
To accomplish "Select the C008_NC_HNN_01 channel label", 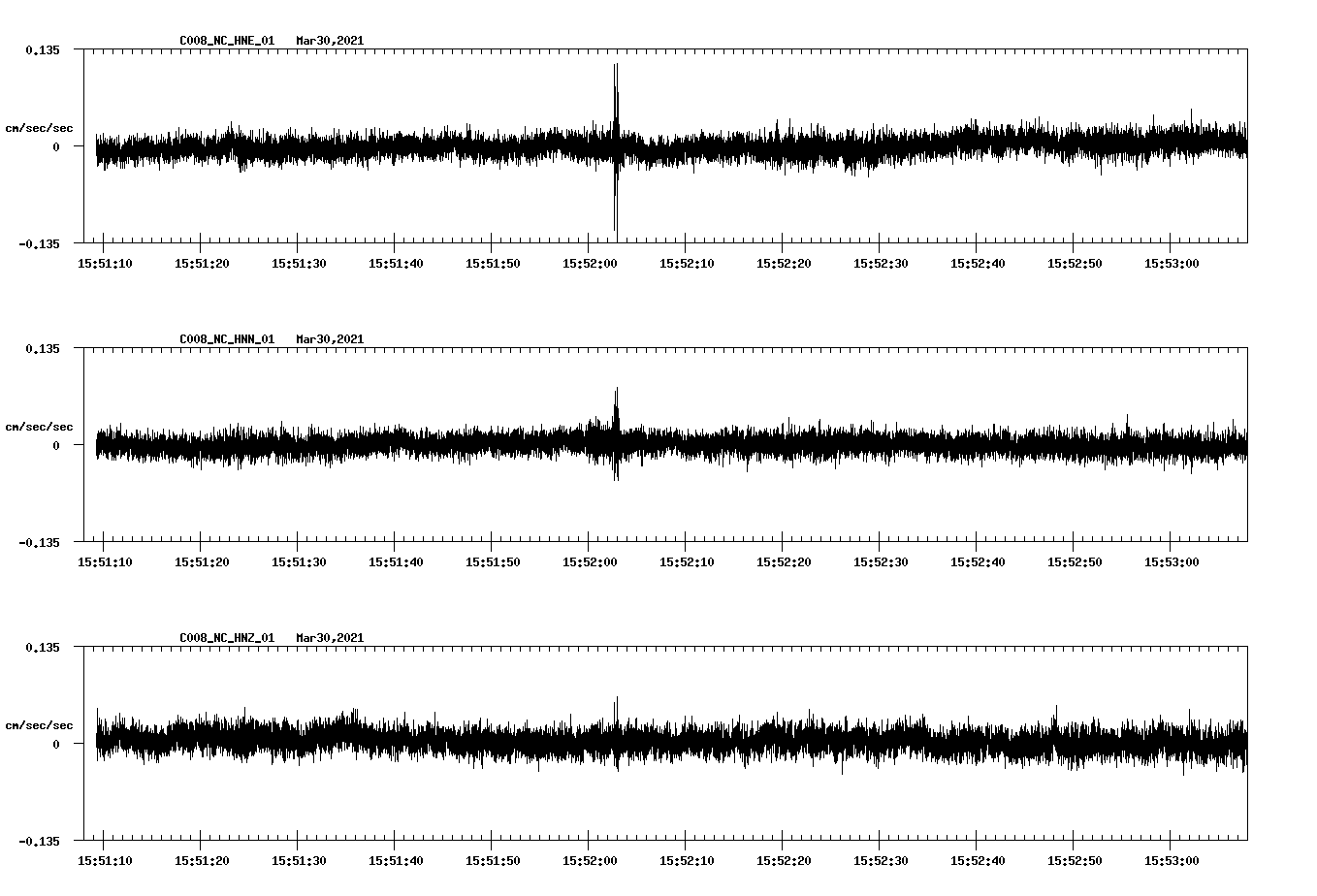I will click(226, 338).
